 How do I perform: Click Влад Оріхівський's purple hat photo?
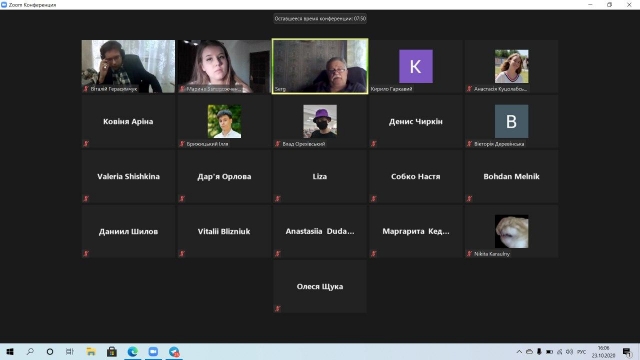320,121
